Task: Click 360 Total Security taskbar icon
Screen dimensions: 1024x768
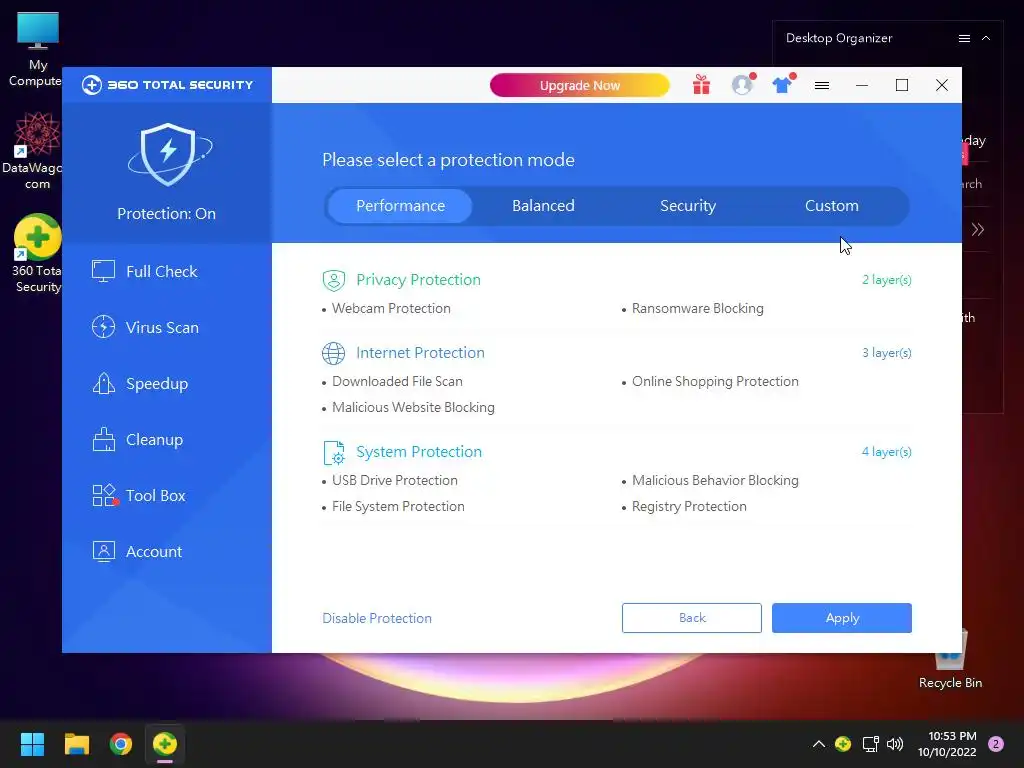Action: tap(165, 744)
